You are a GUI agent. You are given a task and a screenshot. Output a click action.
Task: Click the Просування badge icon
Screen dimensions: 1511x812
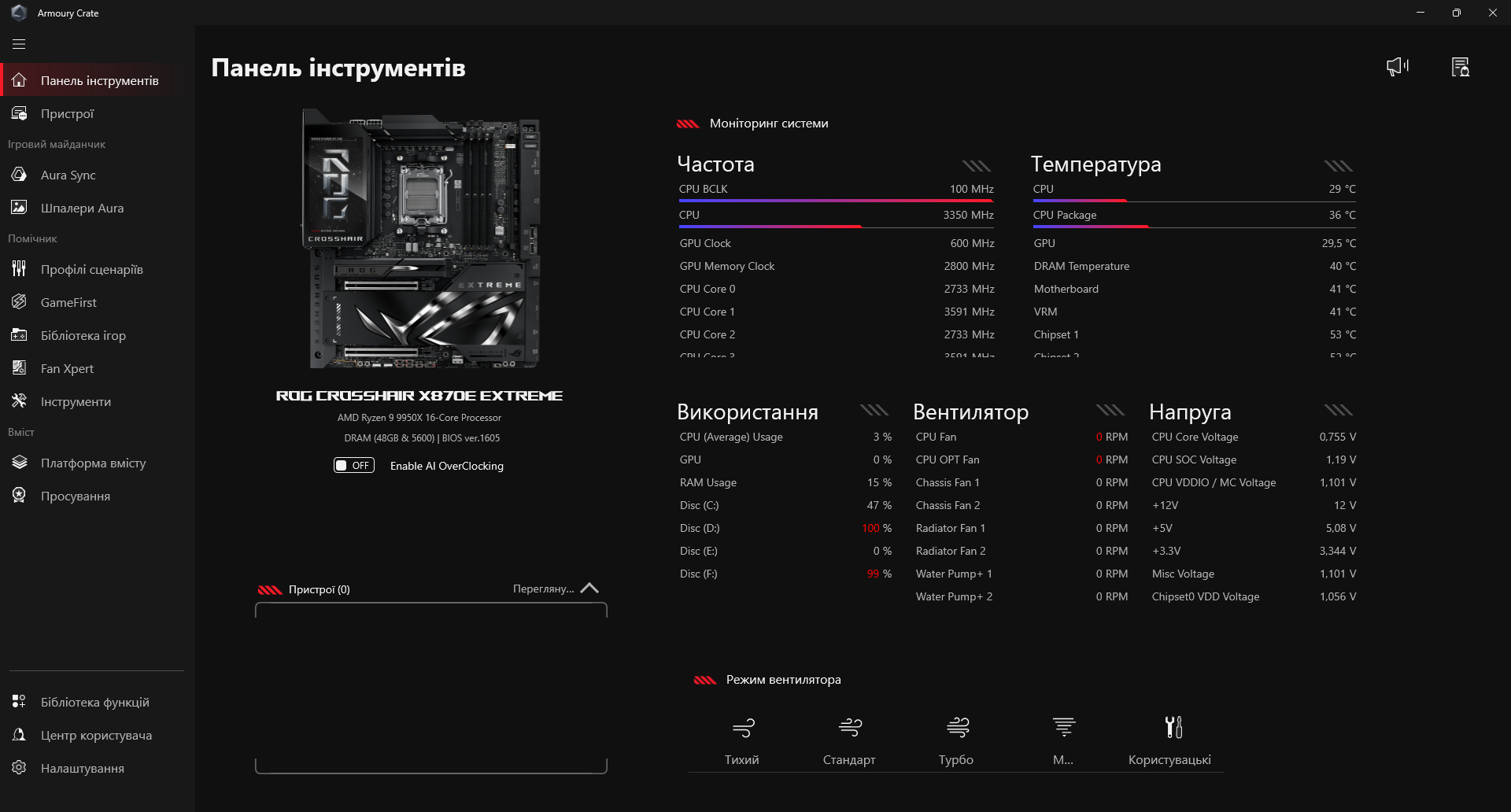point(20,496)
